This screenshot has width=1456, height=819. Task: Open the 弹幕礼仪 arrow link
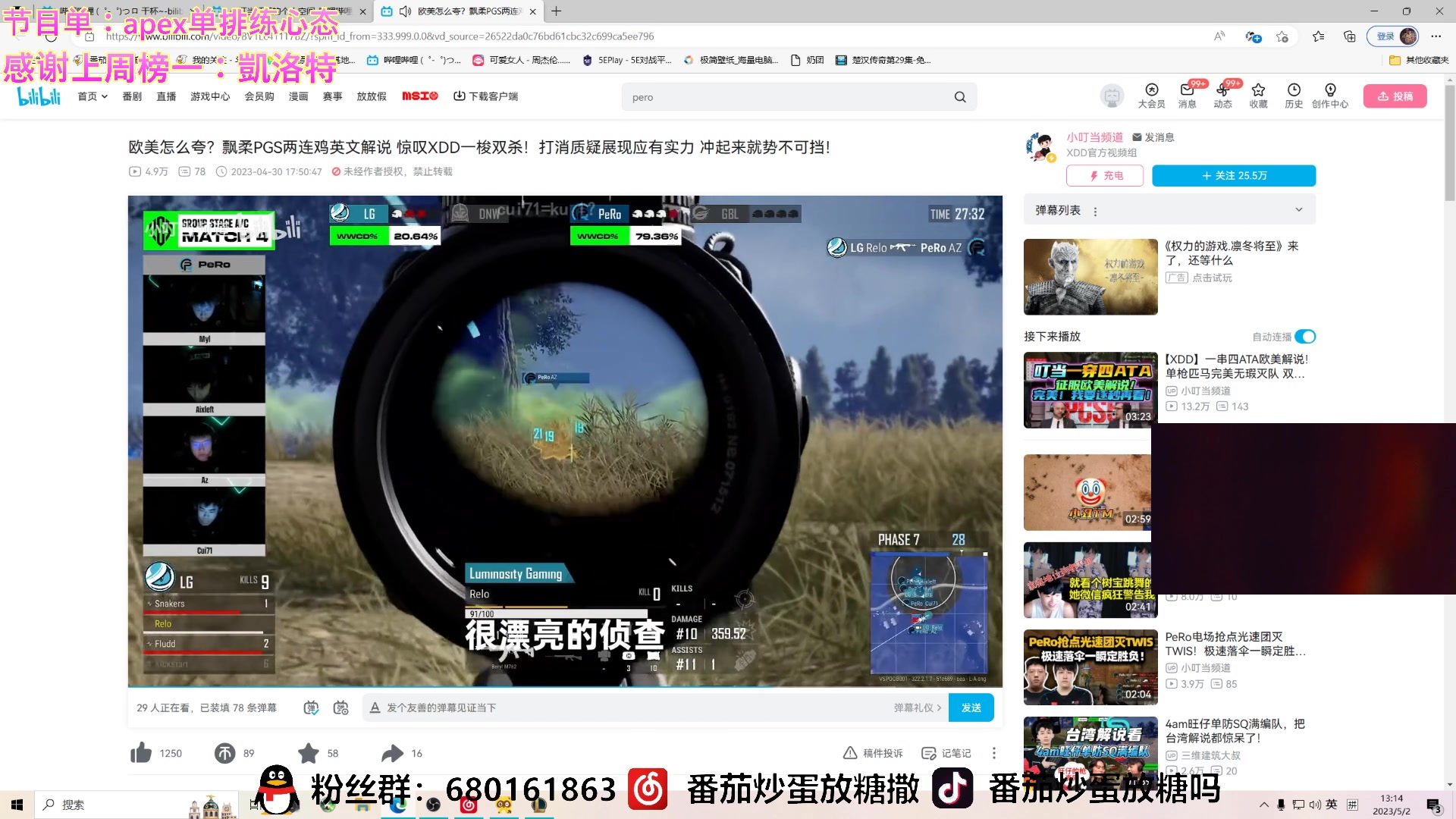tap(918, 708)
